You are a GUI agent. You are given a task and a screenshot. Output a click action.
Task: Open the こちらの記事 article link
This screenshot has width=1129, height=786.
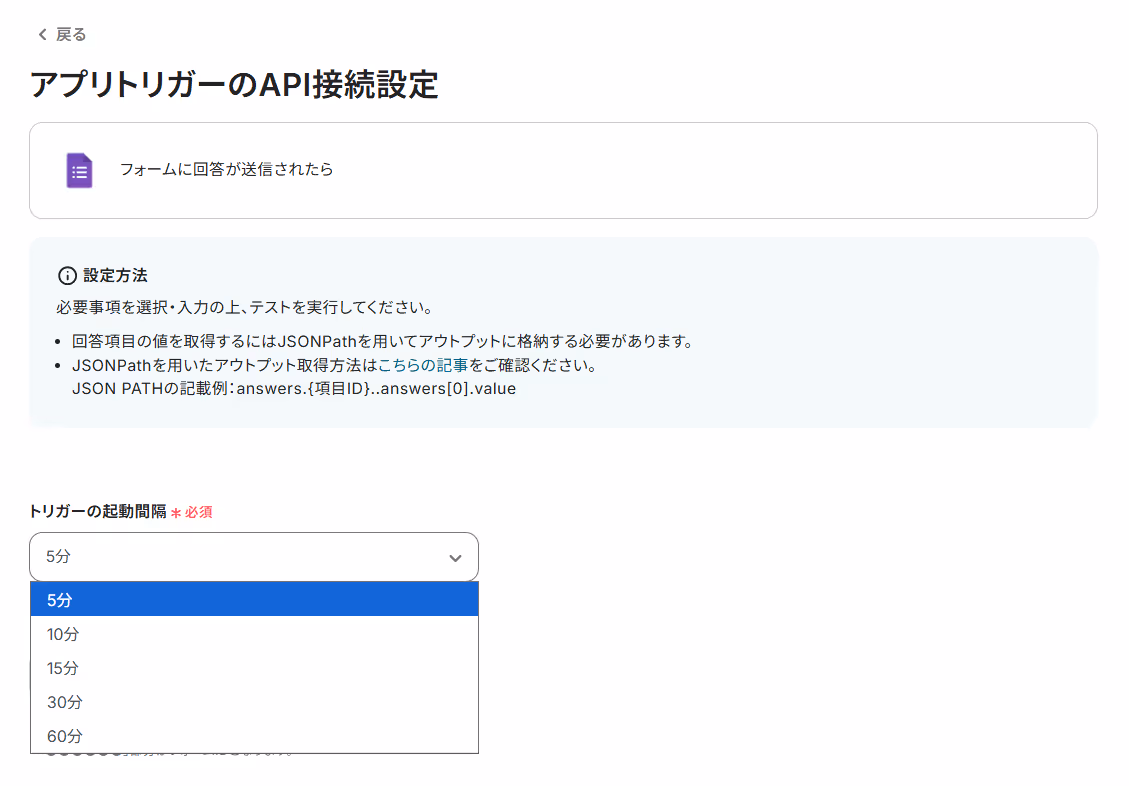coord(423,365)
